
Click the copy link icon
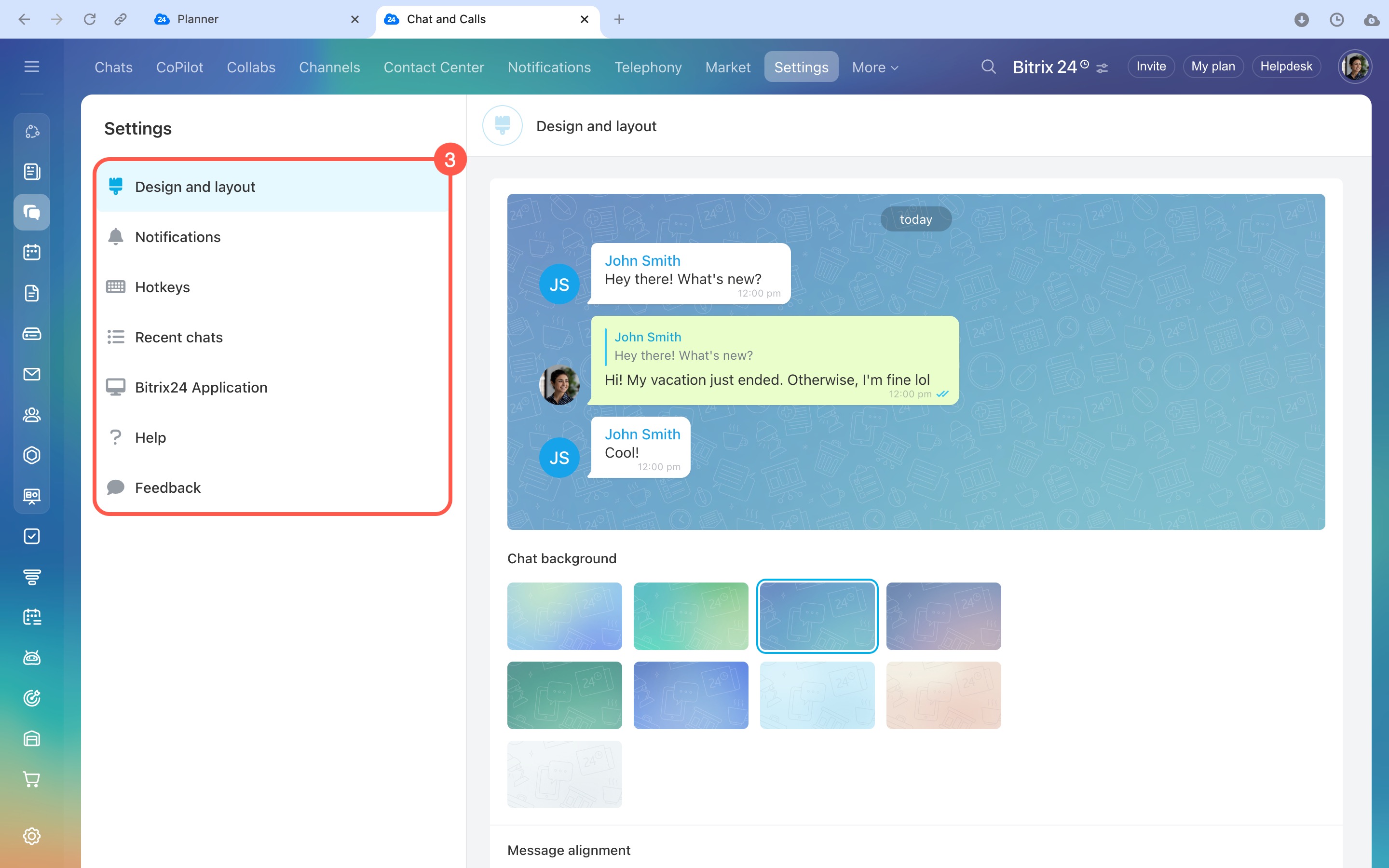[121, 19]
